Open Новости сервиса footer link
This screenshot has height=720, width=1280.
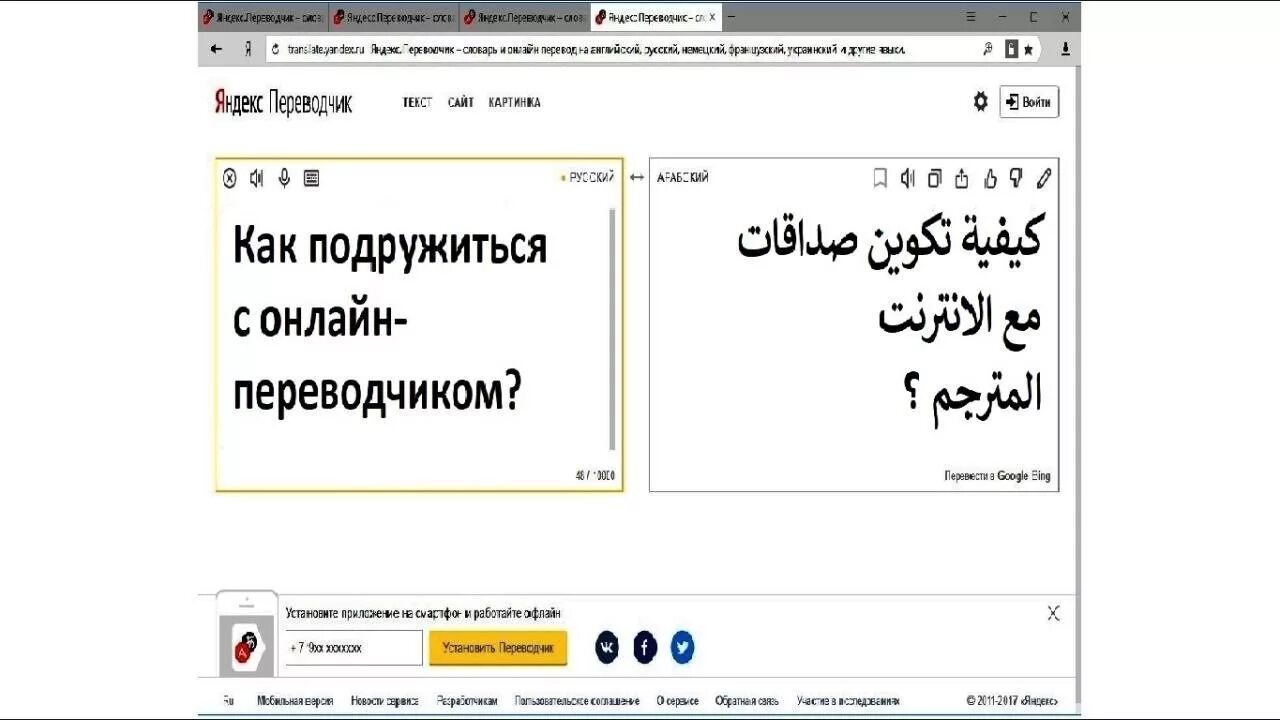tap(384, 701)
